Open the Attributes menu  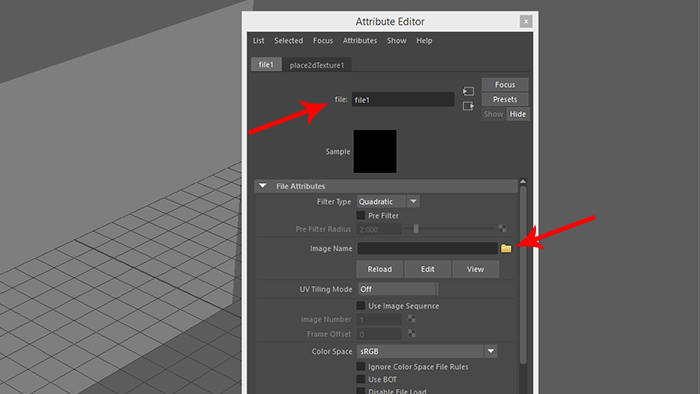360,41
